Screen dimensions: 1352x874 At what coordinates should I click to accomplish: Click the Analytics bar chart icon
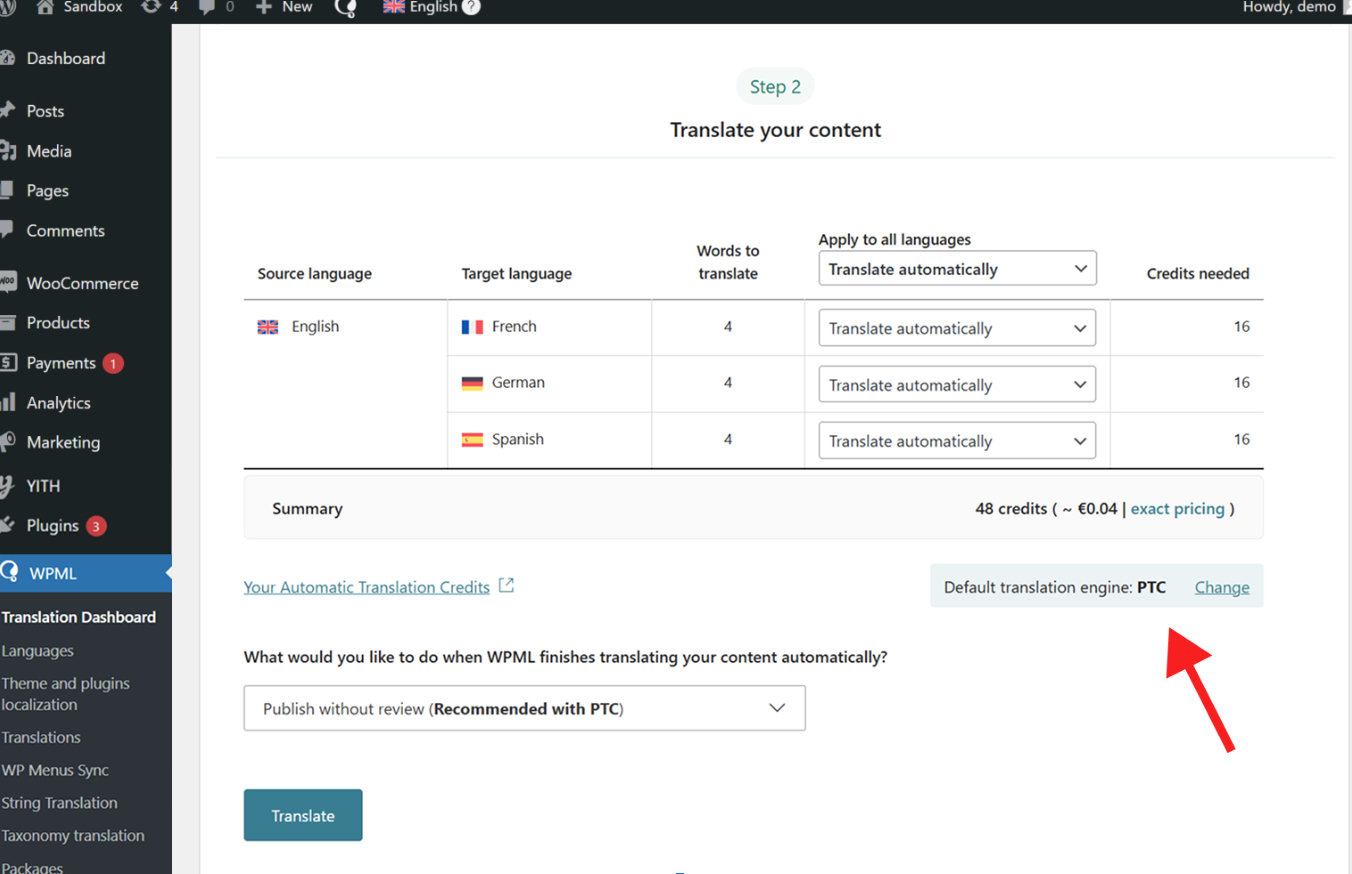[x=8, y=402]
